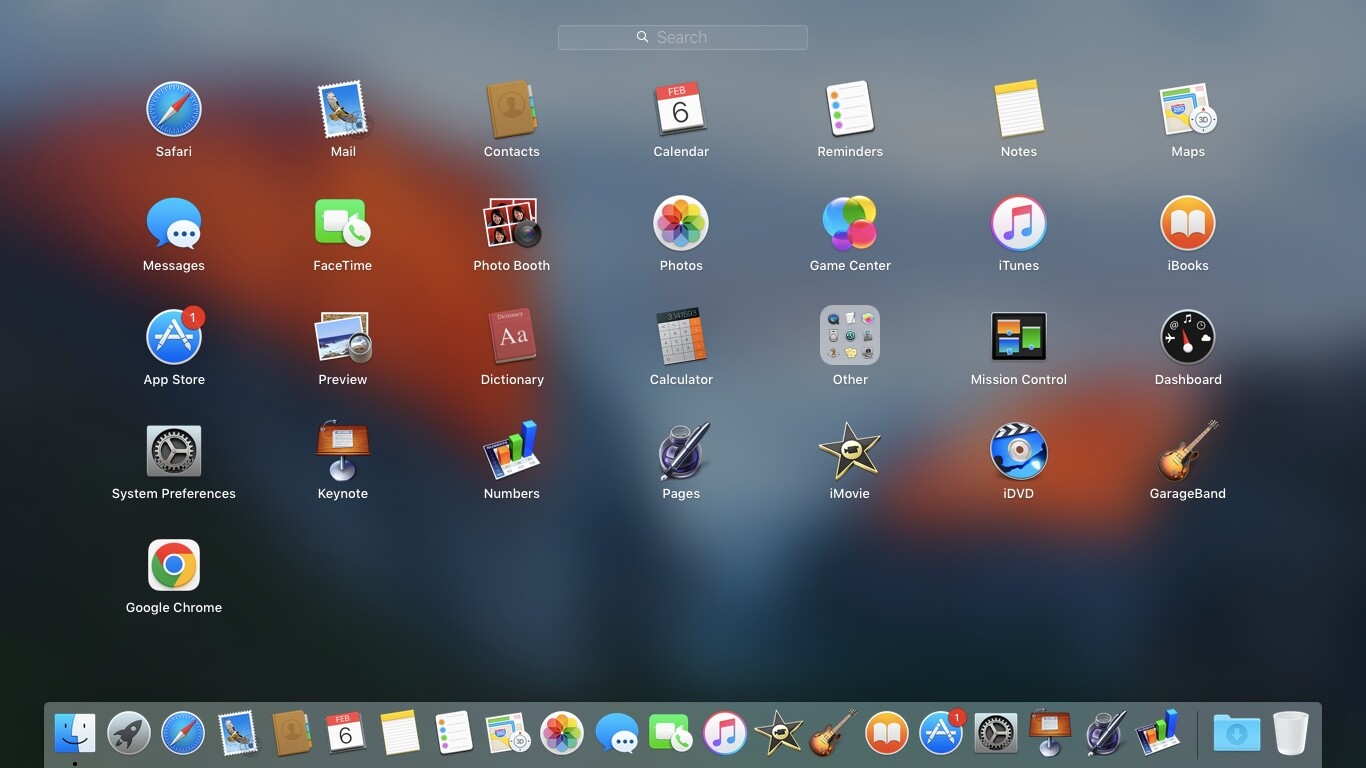Screen dimensions: 1366x768
Task: Start FaceTime from the Launchpad grid
Action: tap(343, 223)
